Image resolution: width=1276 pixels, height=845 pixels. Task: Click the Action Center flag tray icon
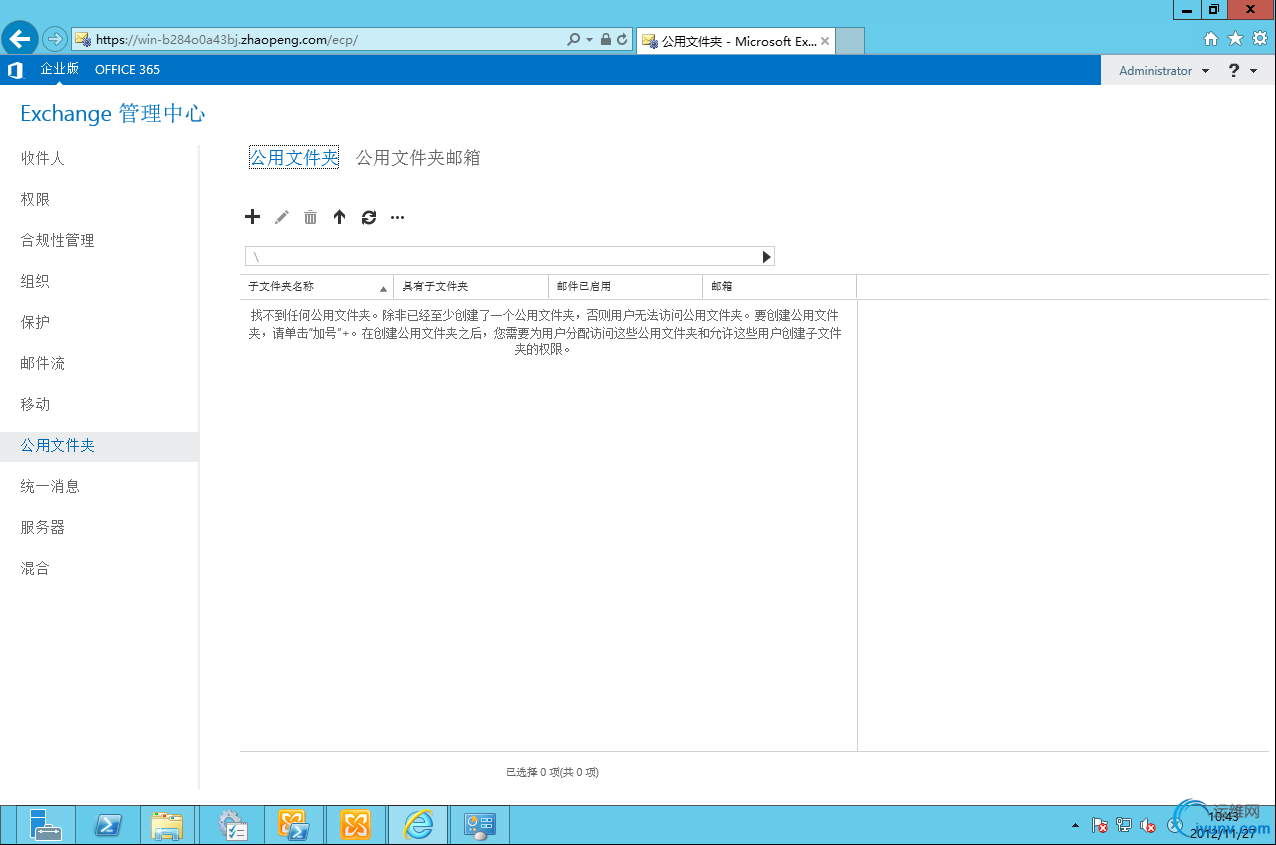pos(1099,826)
